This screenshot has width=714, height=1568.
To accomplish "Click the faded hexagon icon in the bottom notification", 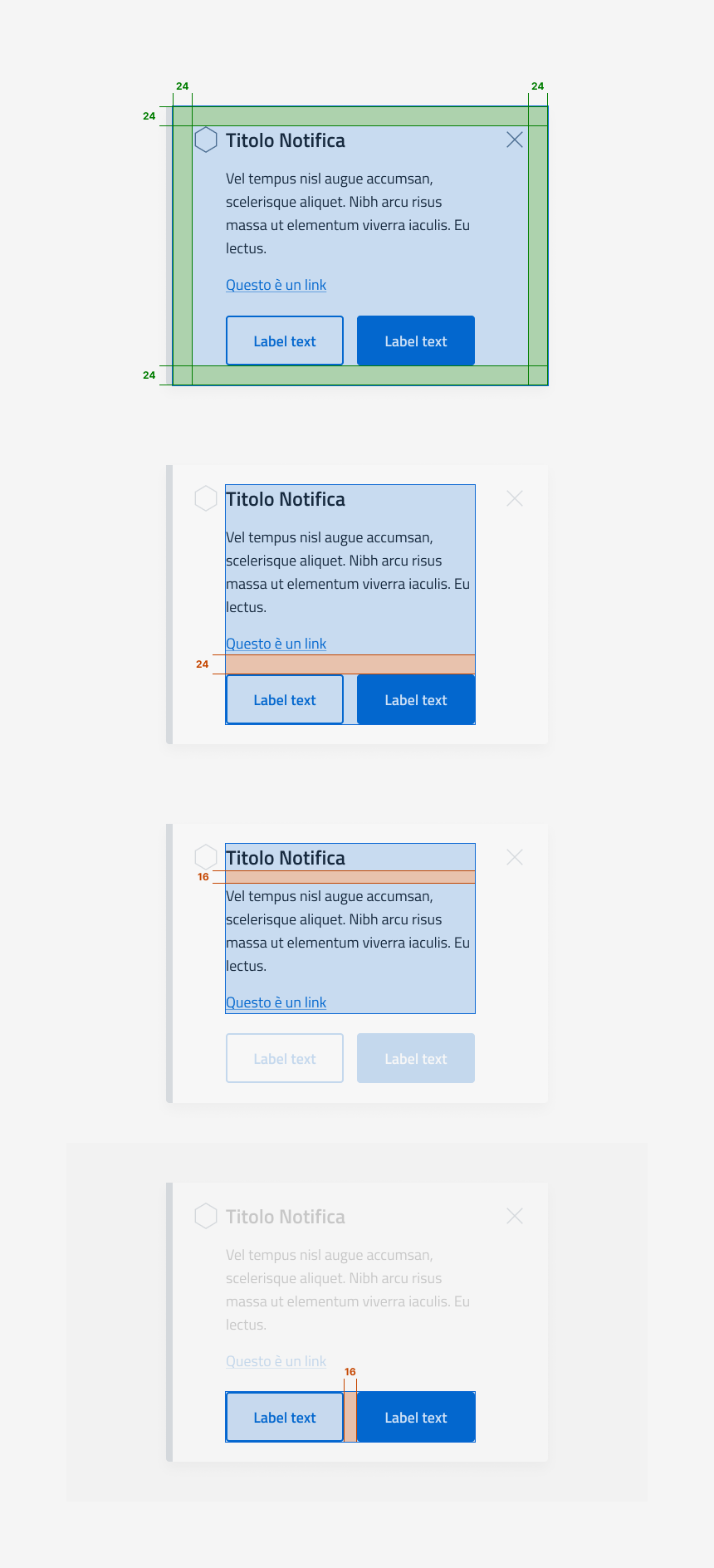I will tap(204, 1216).
